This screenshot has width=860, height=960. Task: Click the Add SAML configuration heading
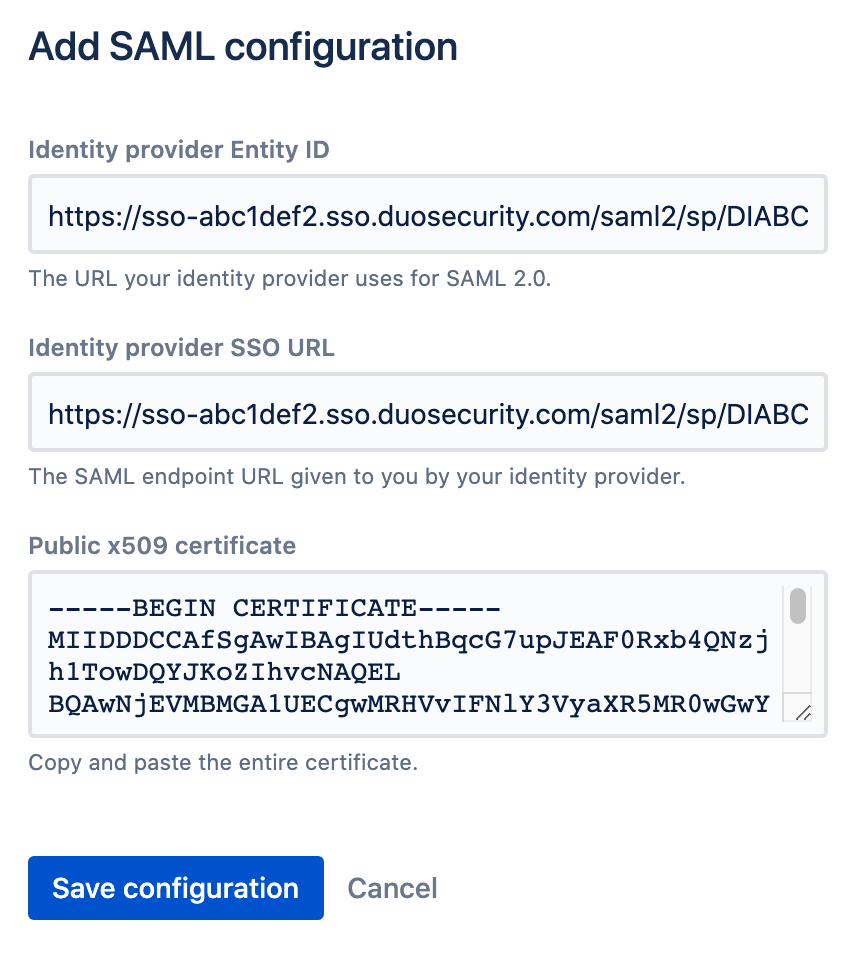click(x=243, y=46)
